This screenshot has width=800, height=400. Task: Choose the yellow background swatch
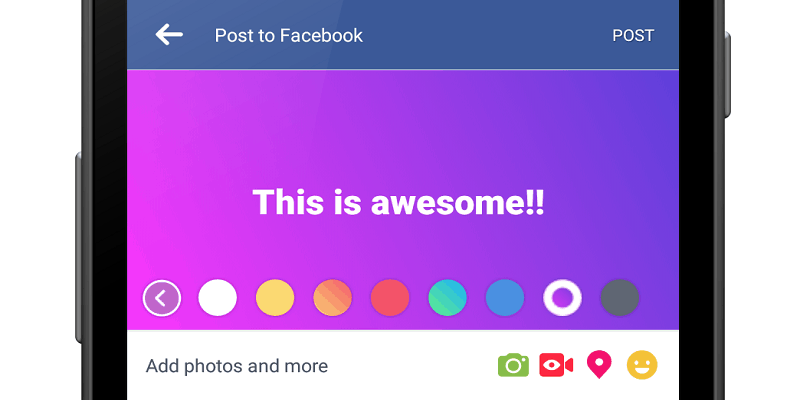(275, 297)
